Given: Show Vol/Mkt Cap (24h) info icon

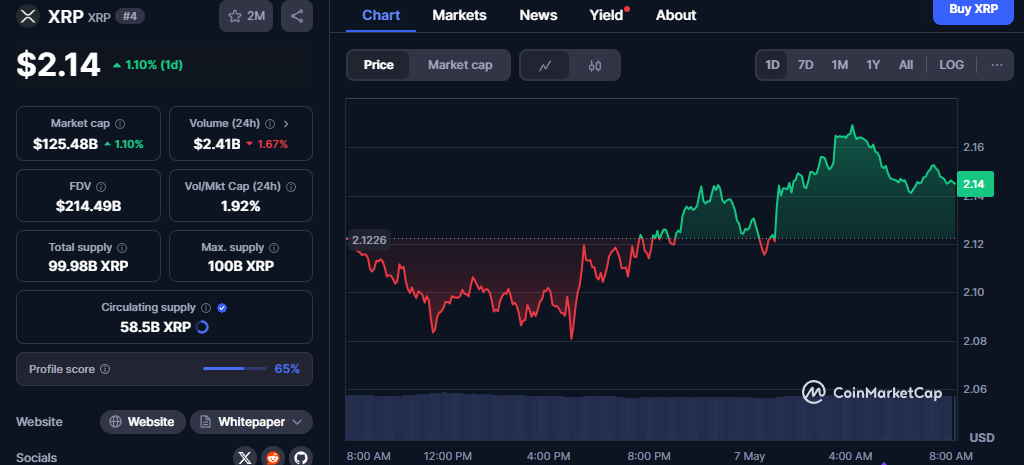Looking at the screenshot, I should click(x=291, y=187).
